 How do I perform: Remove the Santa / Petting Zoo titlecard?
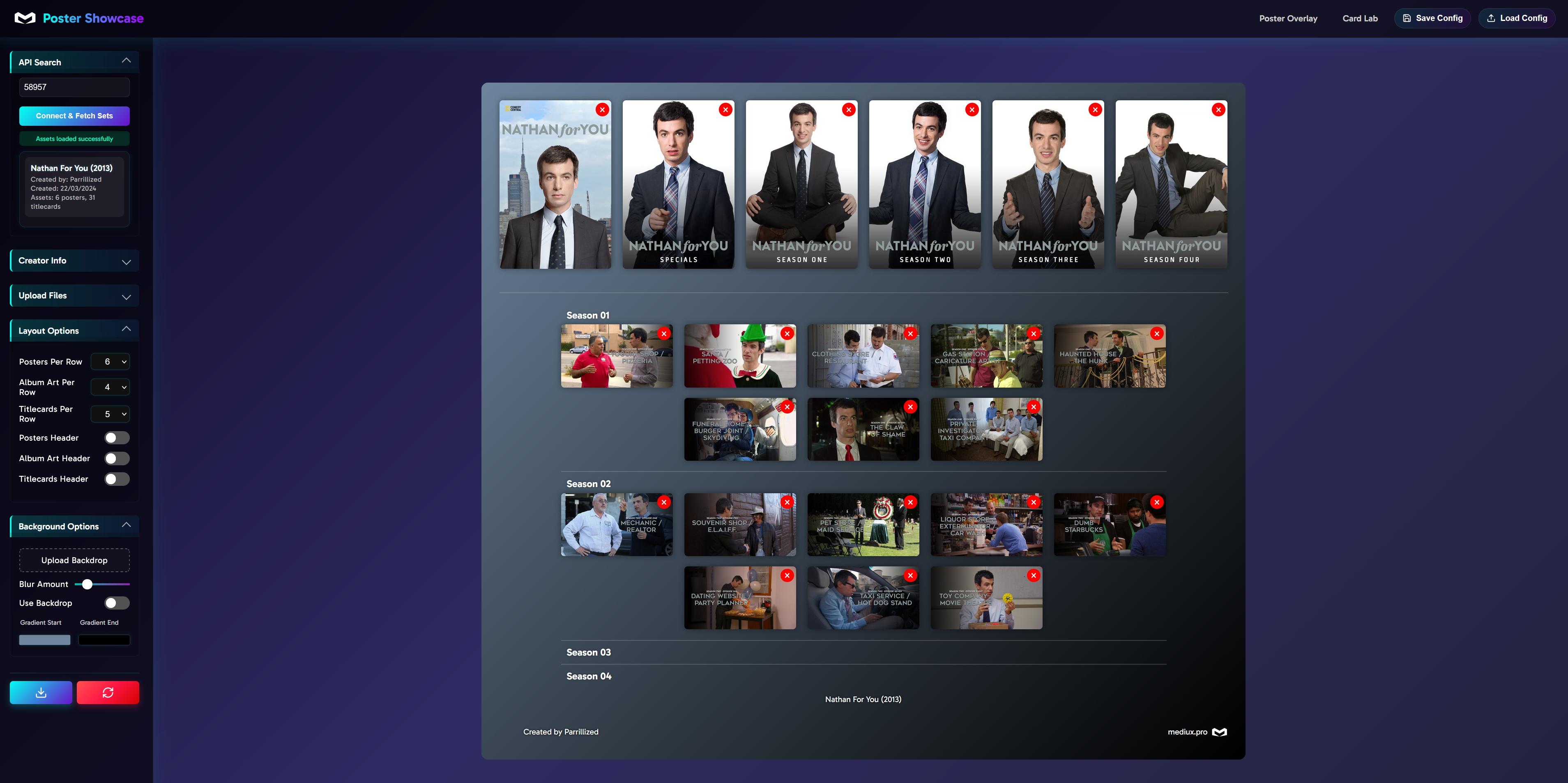coord(787,334)
